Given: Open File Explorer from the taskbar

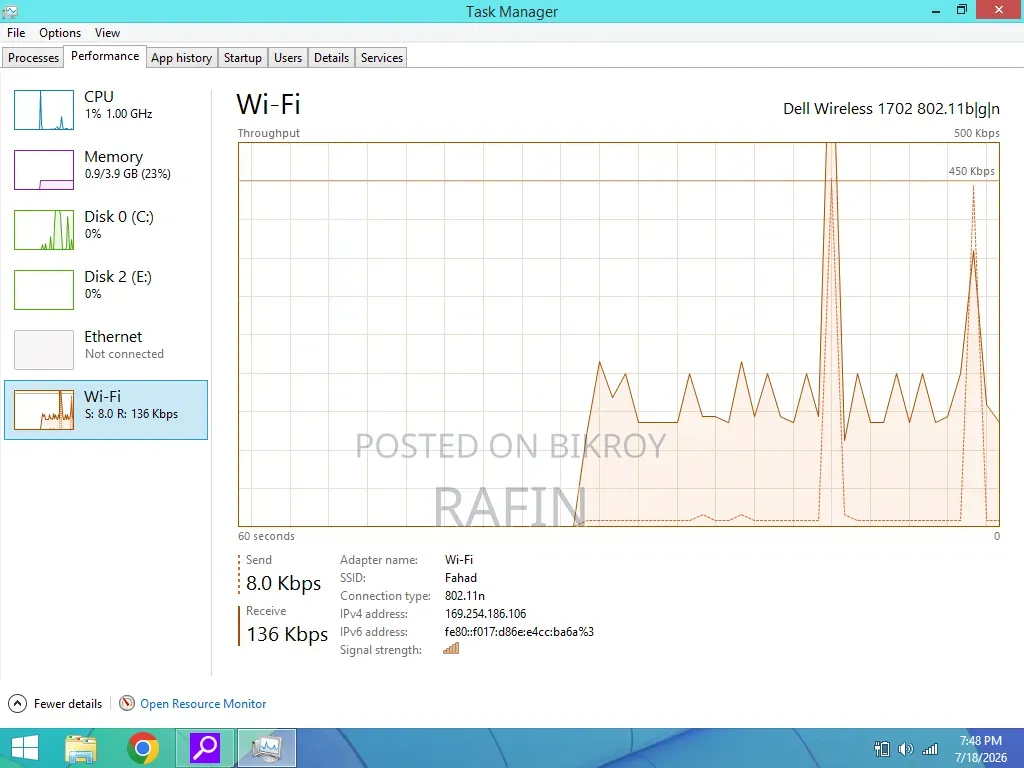Looking at the screenshot, I should 81,748.
